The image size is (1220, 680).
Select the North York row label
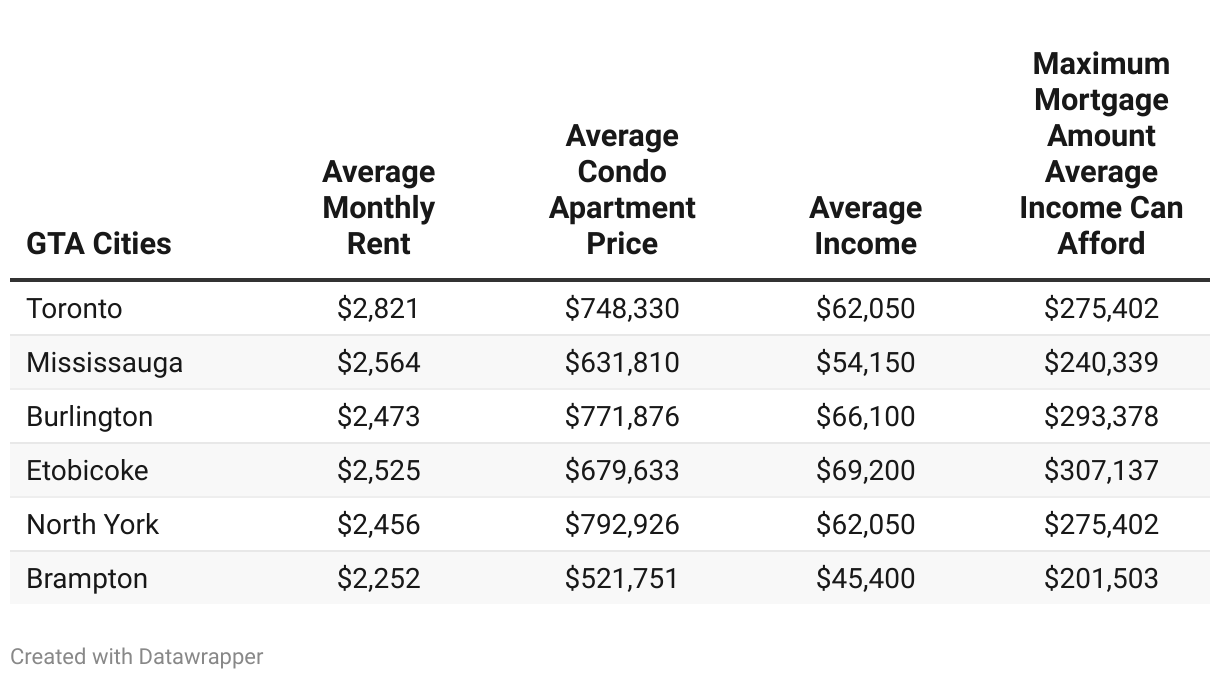93,524
